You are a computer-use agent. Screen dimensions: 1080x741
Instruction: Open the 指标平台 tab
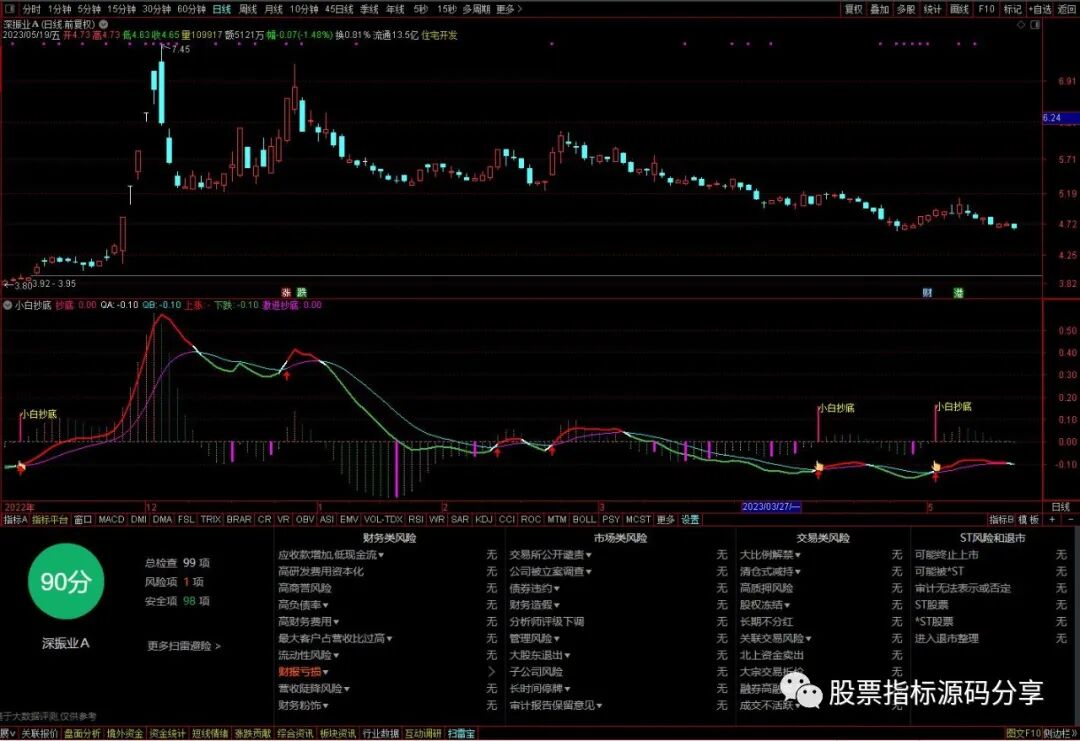50,520
